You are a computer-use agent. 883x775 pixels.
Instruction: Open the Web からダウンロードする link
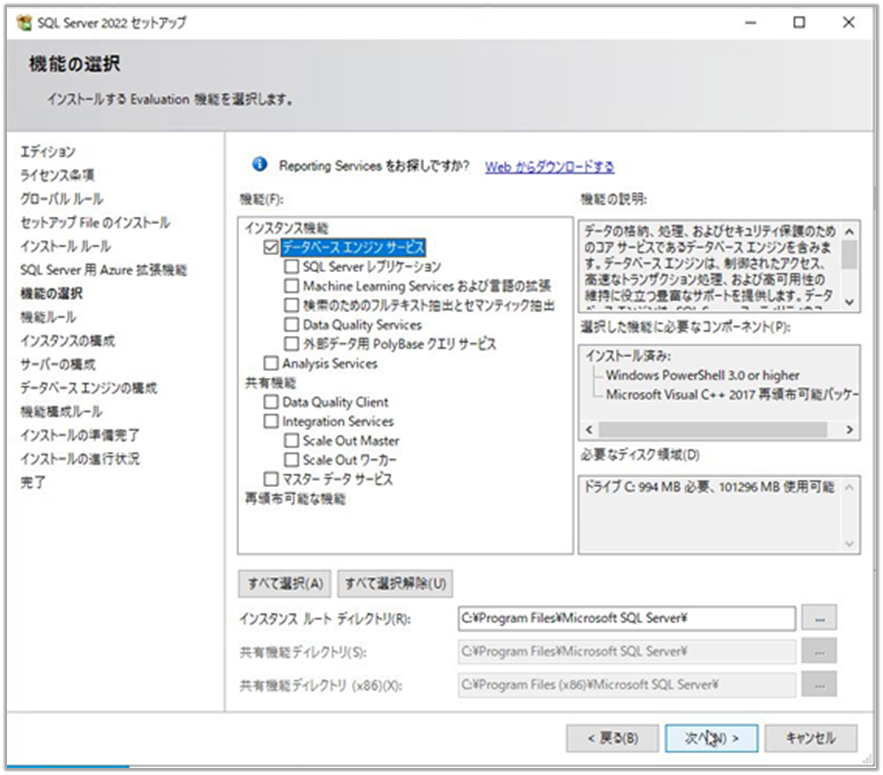(550, 167)
